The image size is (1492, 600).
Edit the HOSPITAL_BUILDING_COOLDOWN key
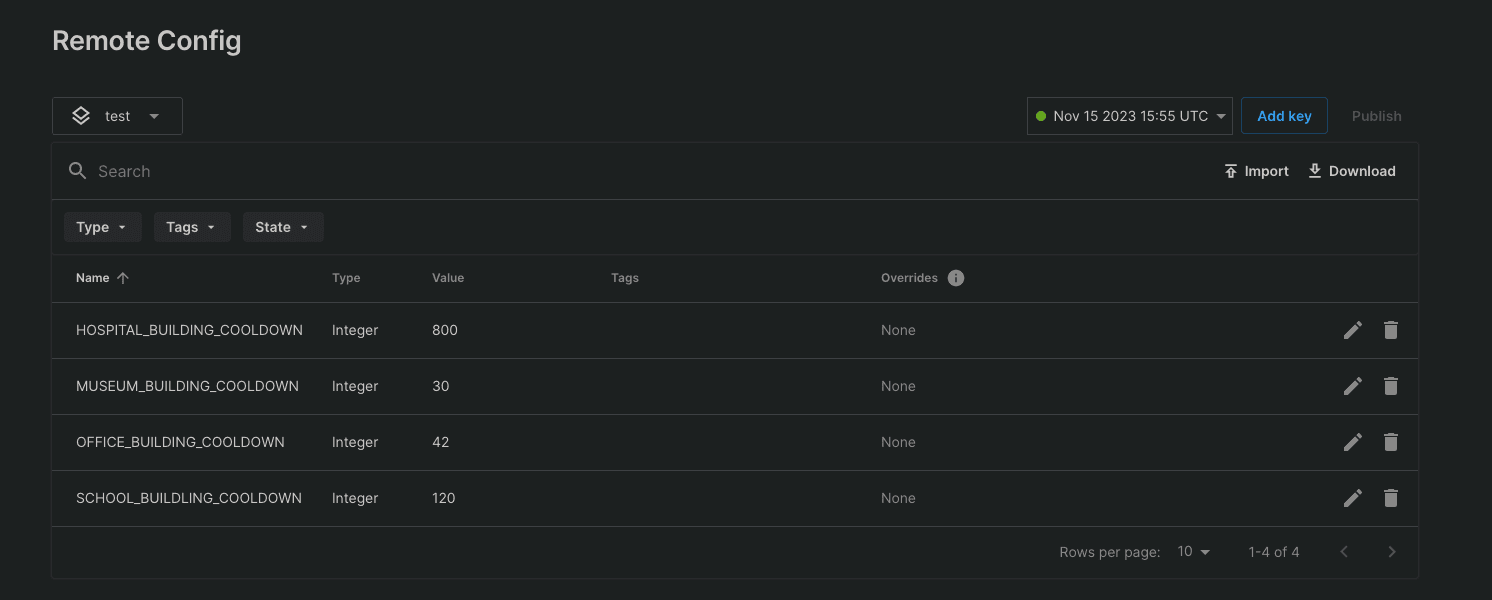(1353, 330)
